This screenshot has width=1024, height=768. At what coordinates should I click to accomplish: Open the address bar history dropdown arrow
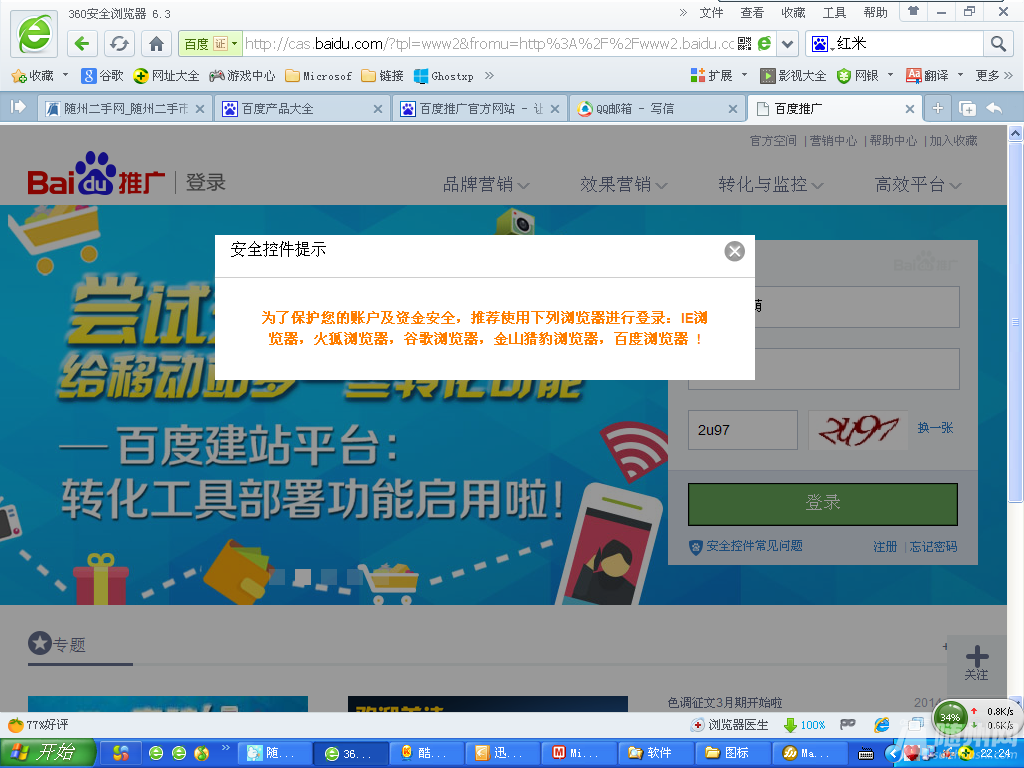pyautogui.click(x=788, y=44)
